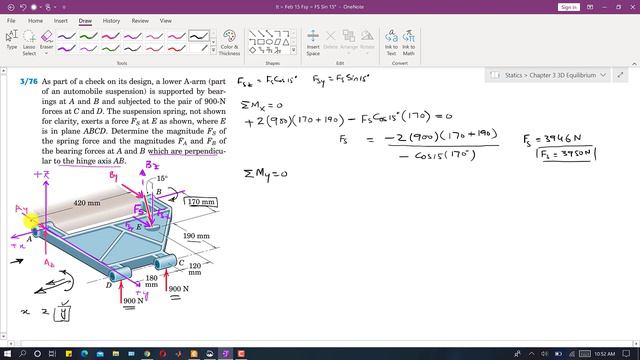Expand to full page view
Screen dimensions: 640x360
click(x=620, y=75)
